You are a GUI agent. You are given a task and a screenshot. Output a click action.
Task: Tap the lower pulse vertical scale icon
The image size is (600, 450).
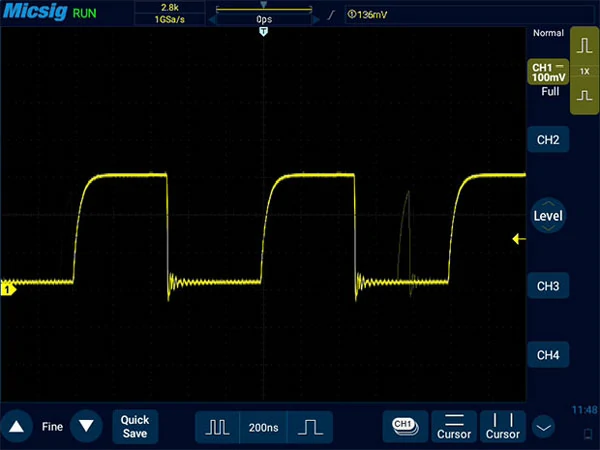tap(584, 95)
